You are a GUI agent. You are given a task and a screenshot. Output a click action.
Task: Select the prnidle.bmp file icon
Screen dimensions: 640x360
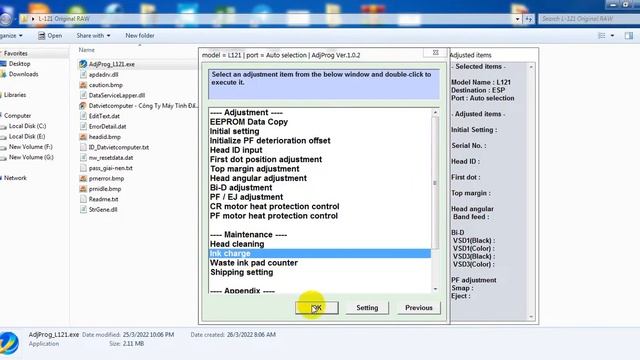click(x=83, y=189)
